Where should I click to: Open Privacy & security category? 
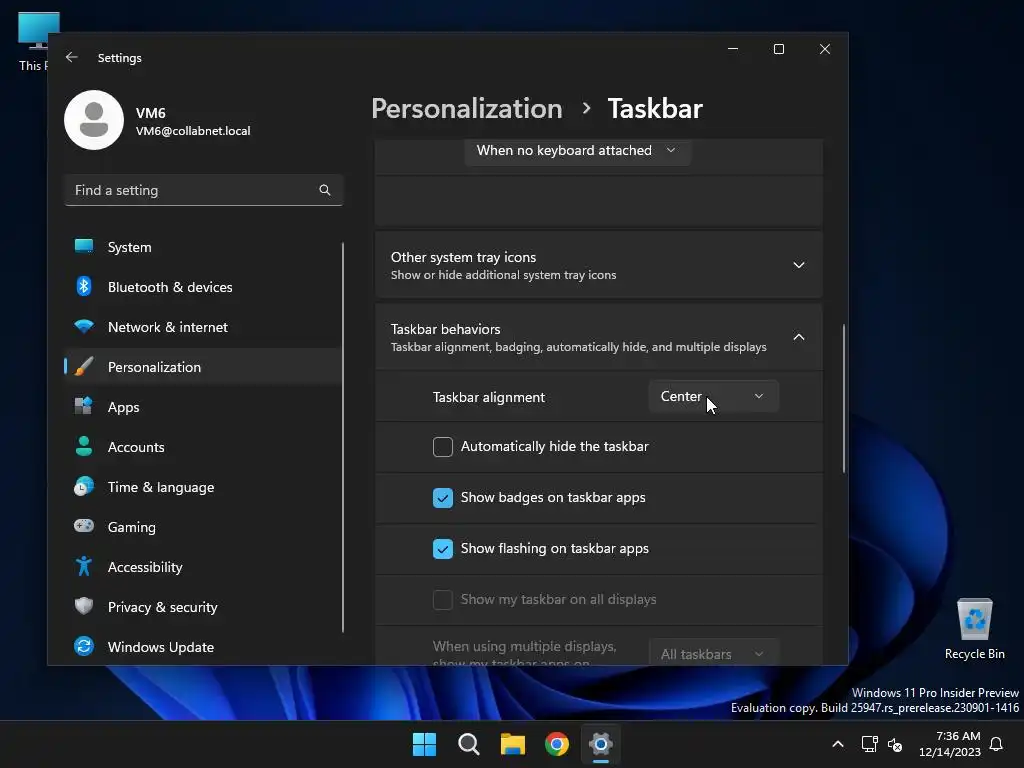pos(202,607)
